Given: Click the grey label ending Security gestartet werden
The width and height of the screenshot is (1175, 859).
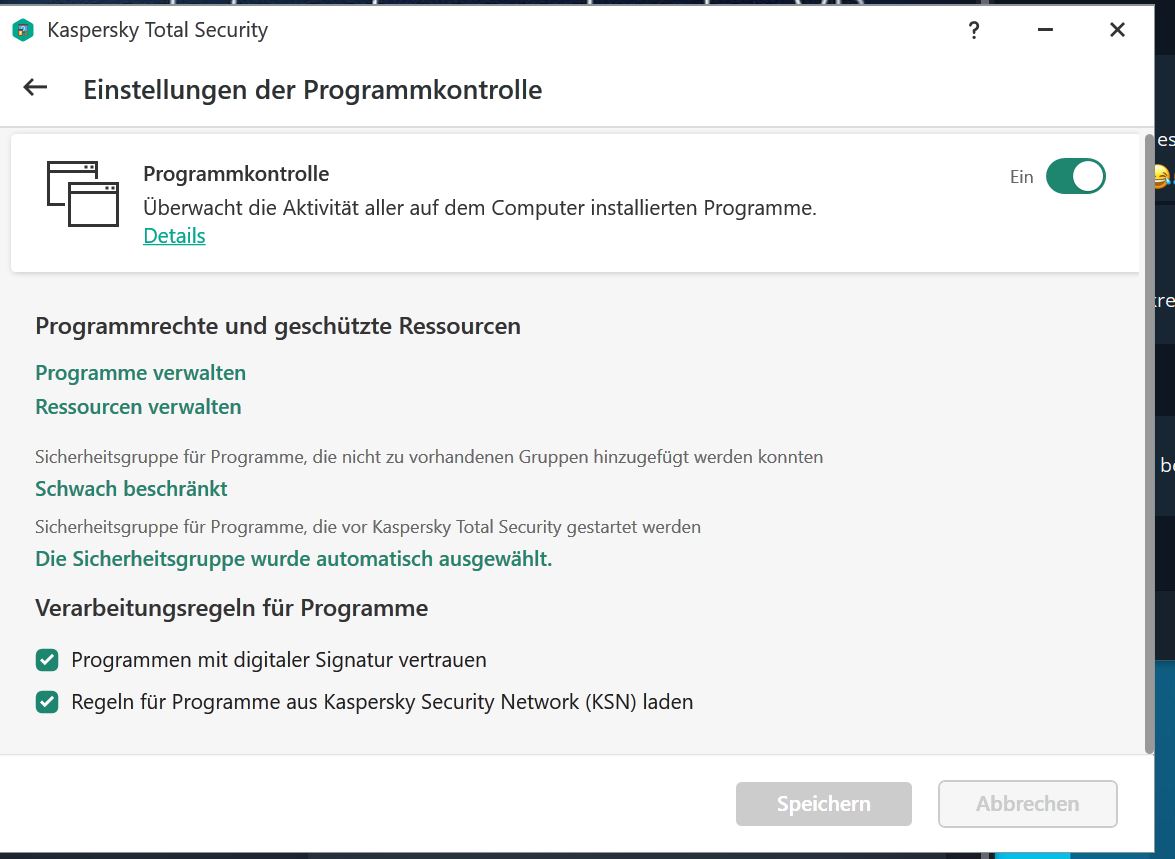Looking at the screenshot, I should (368, 527).
